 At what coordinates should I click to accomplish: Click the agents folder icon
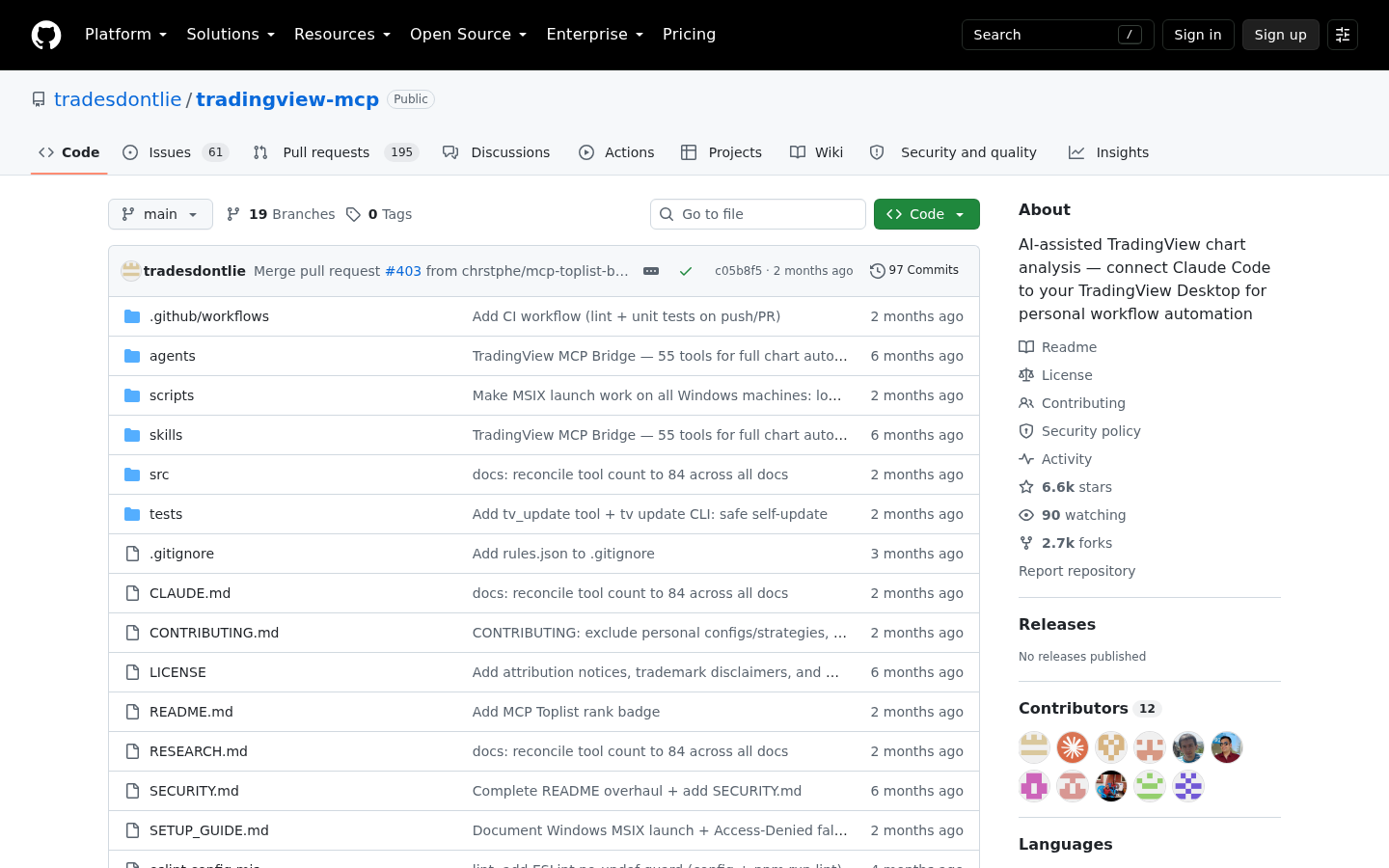[x=132, y=356]
